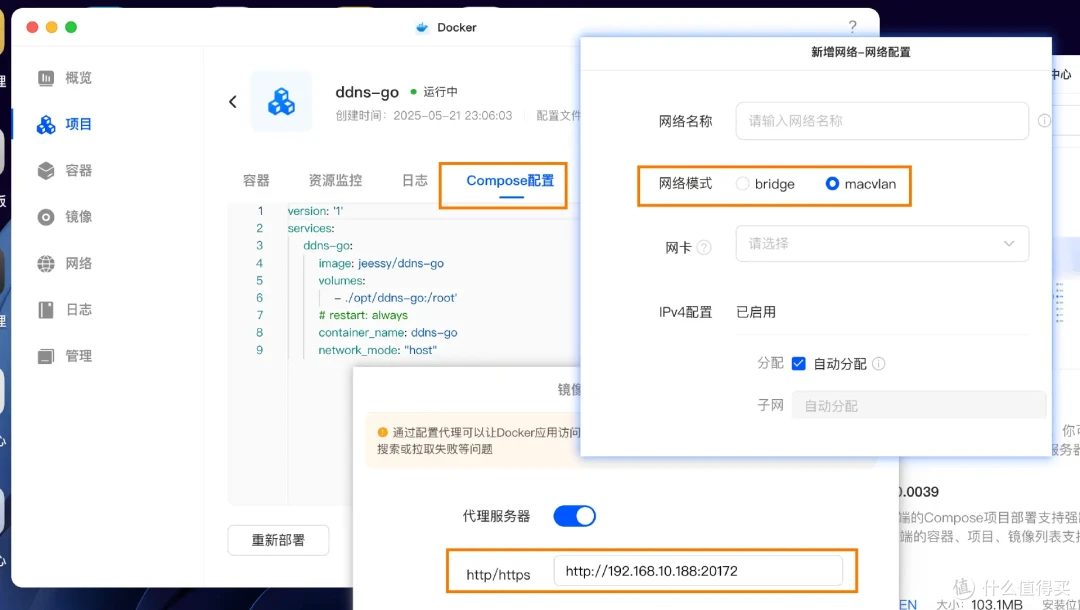
Task: Click the 配置文件 link under ddns-go
Action: point(559,116)
